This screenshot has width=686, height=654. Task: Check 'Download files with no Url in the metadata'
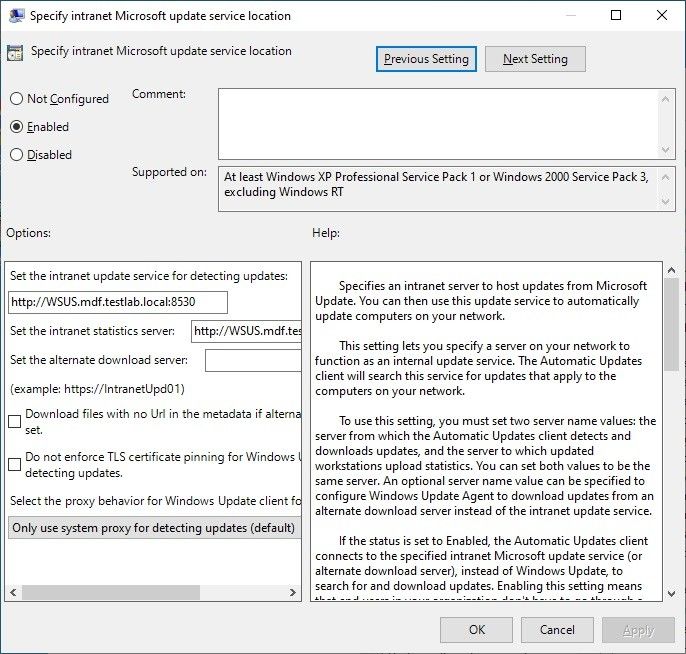[14, 422]
